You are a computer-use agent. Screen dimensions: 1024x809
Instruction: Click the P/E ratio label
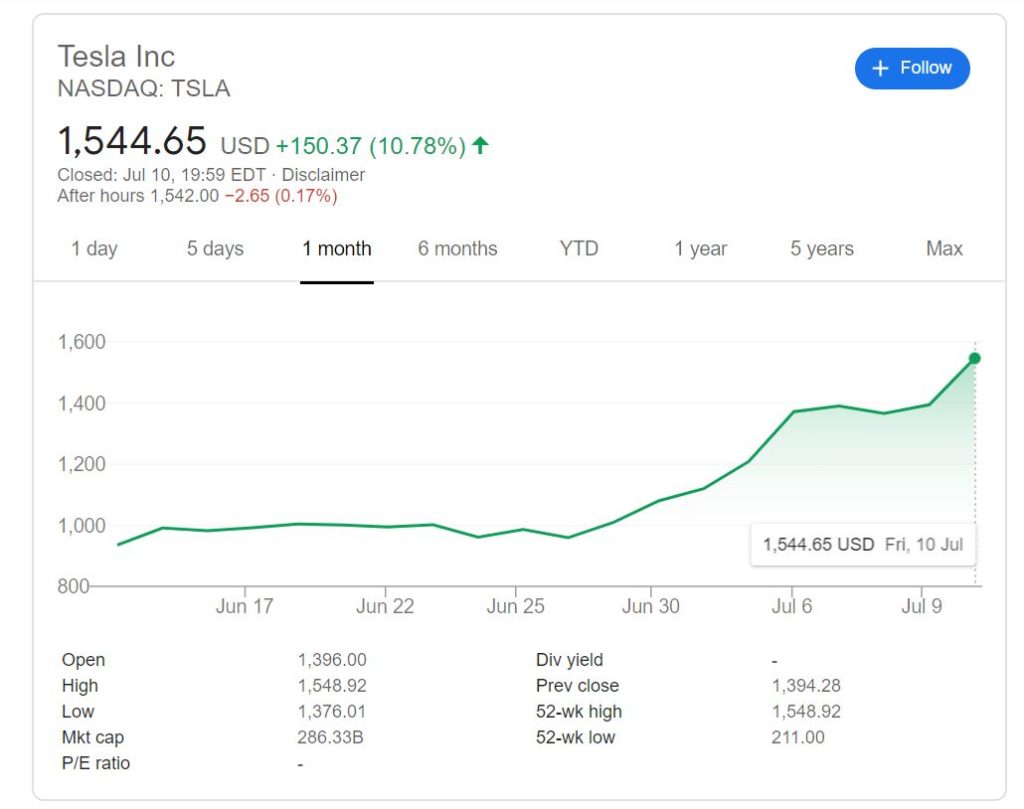coord(96,763)
